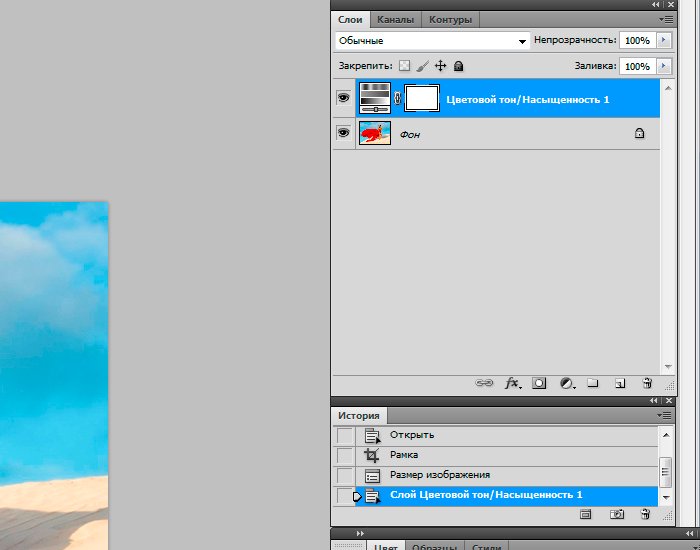This screenshot has height=550, width=700.
Task: Create a new layer group
Action: click(592, 383)
